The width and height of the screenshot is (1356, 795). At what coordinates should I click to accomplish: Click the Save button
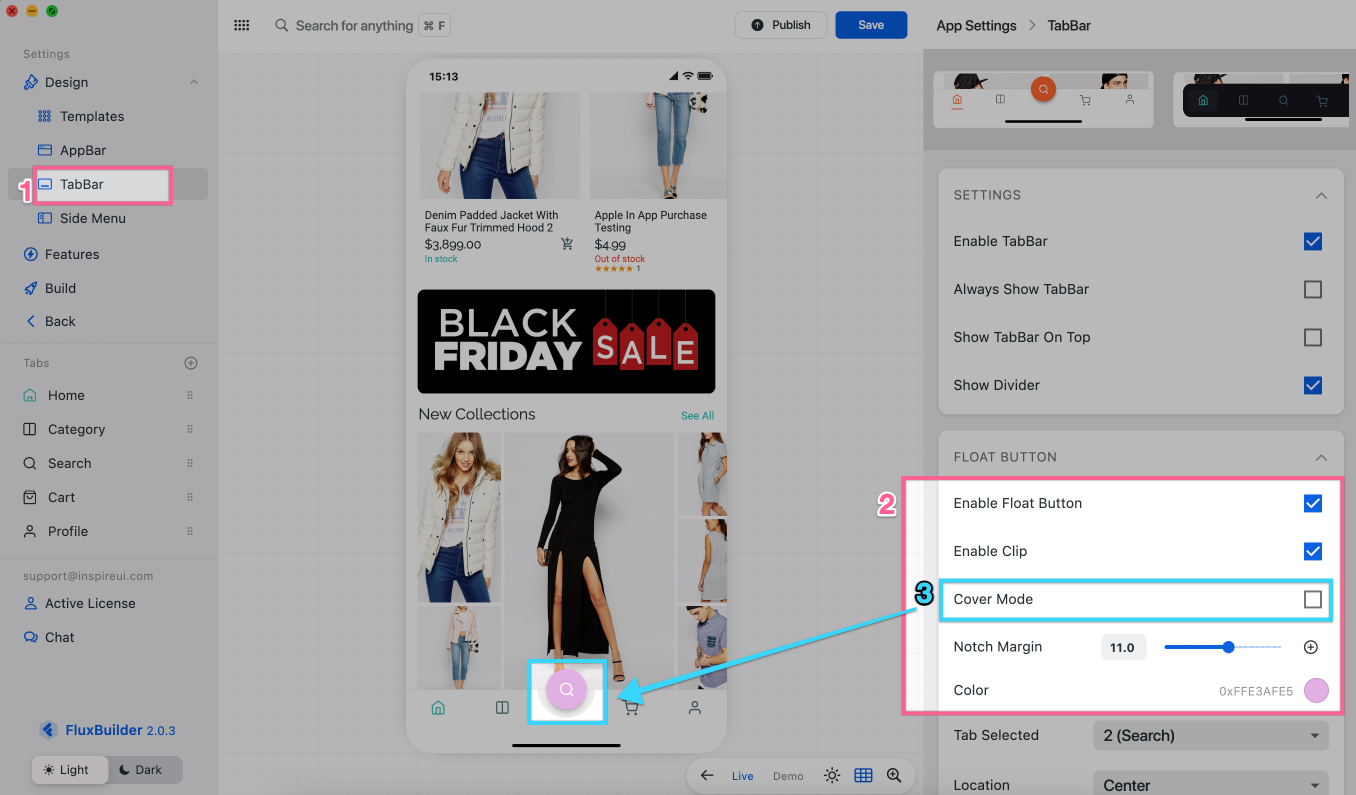pyautogui.click(x=871, y=25)
